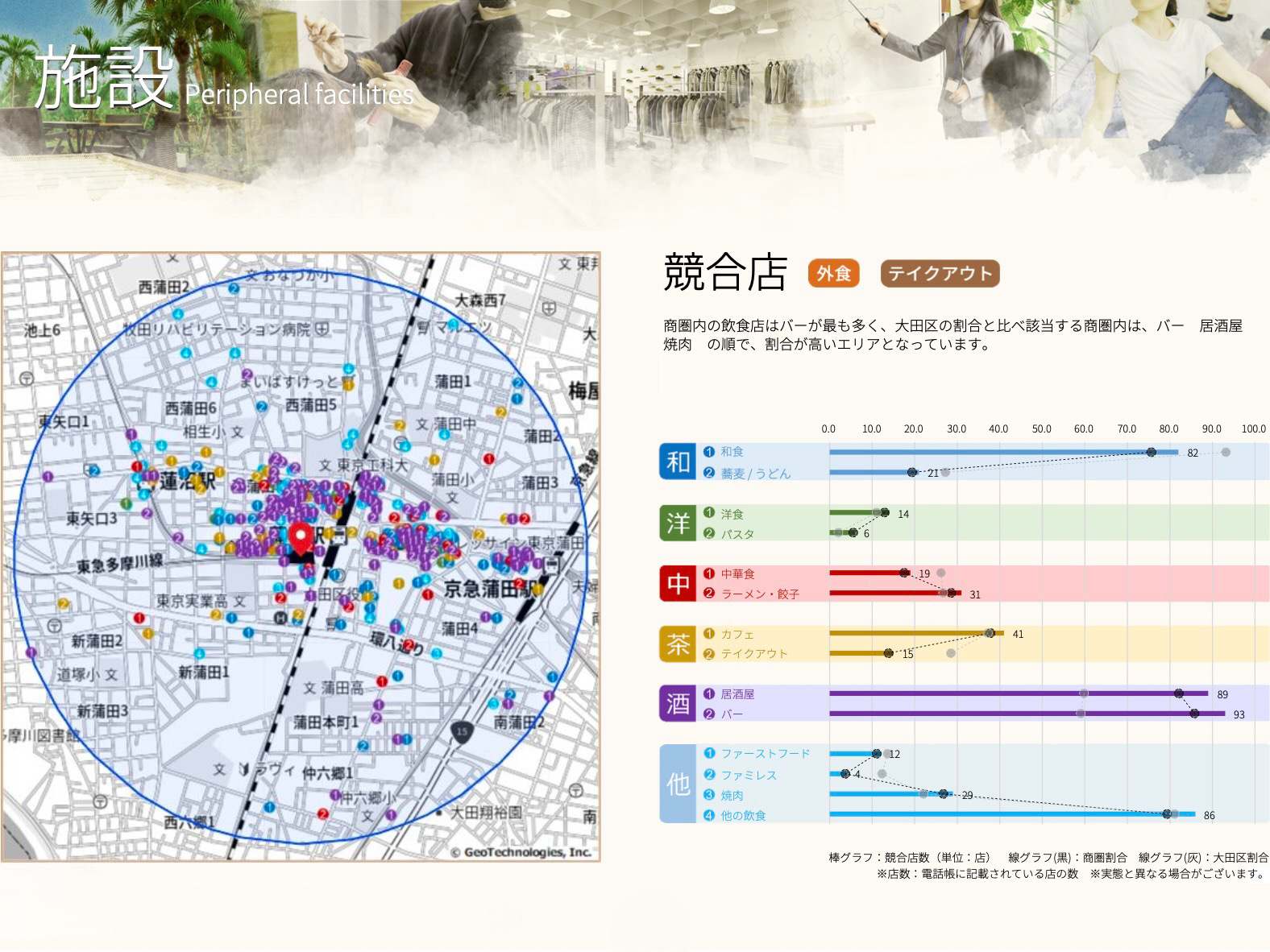Click the green 洋 category icon
This screenshot has height=952, width=1270.
coord(677,524)
